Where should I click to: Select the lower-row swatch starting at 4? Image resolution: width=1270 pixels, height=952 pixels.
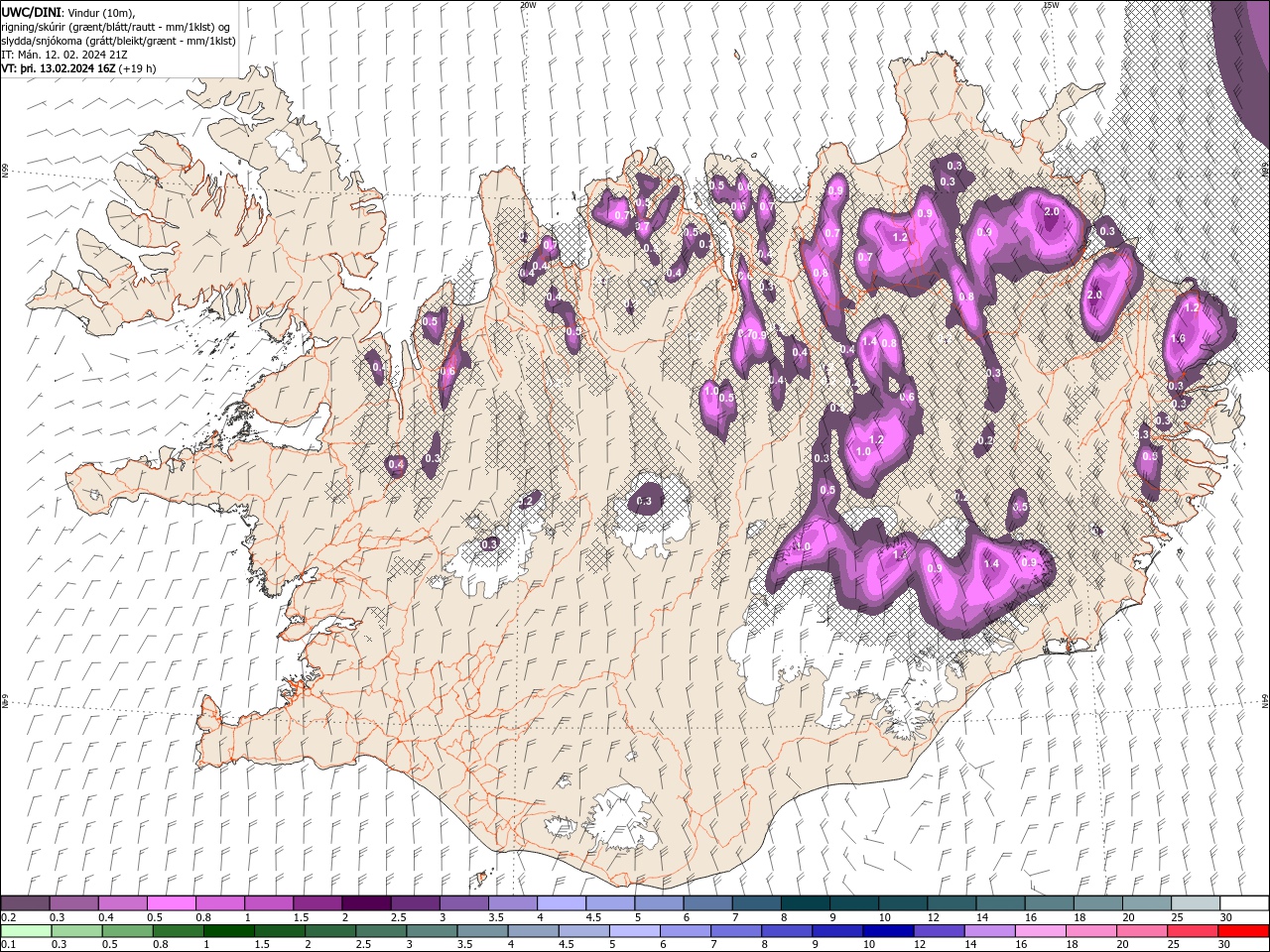point(533,930)
